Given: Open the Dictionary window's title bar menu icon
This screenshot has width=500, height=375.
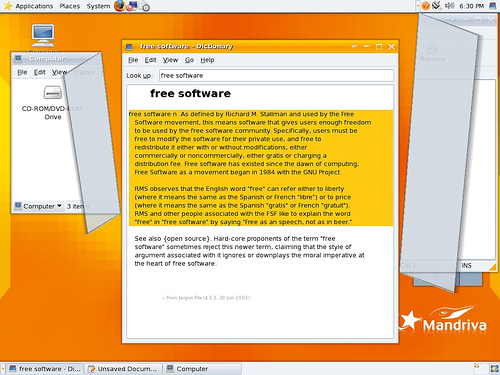Looking at the screenshot, I should [x=129, y=47].
